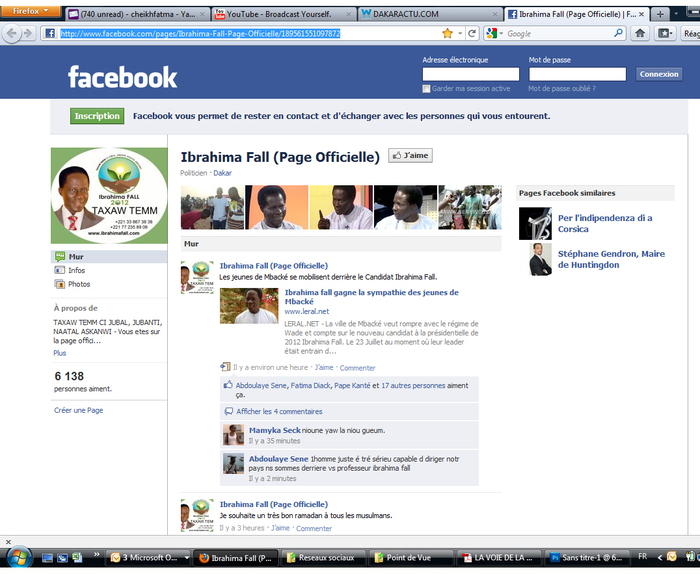Open the Dakar link under the page title

(x=222, y=173)
